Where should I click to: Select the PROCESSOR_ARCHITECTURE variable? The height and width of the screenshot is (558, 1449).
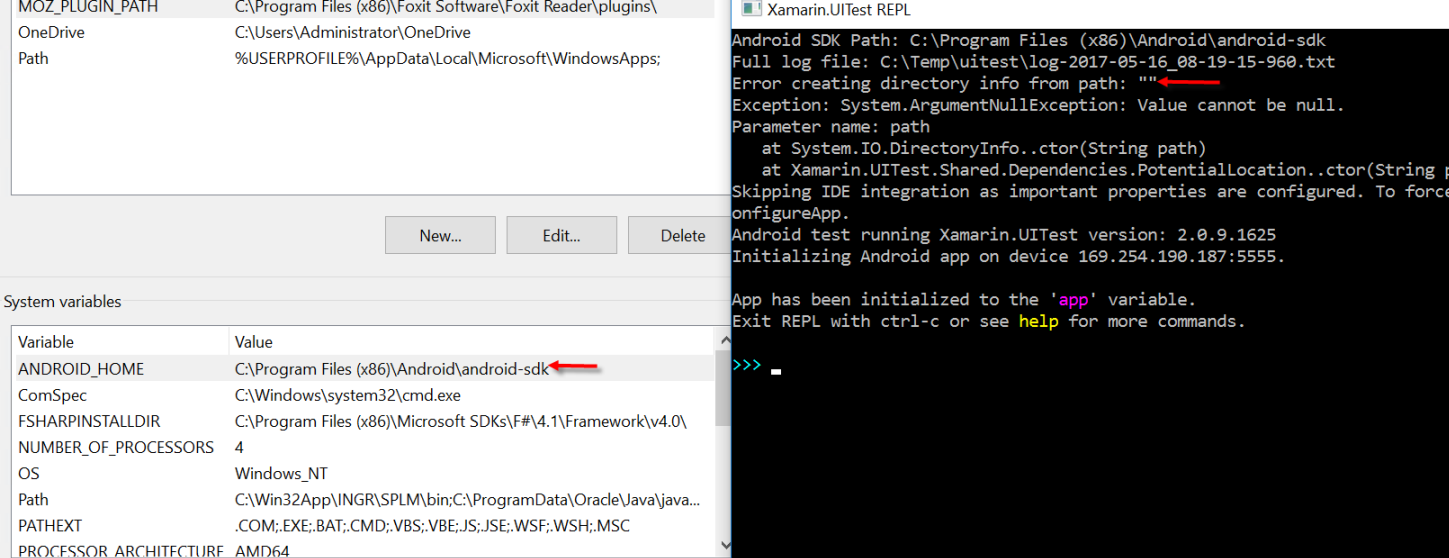click(x=364, y=550)
